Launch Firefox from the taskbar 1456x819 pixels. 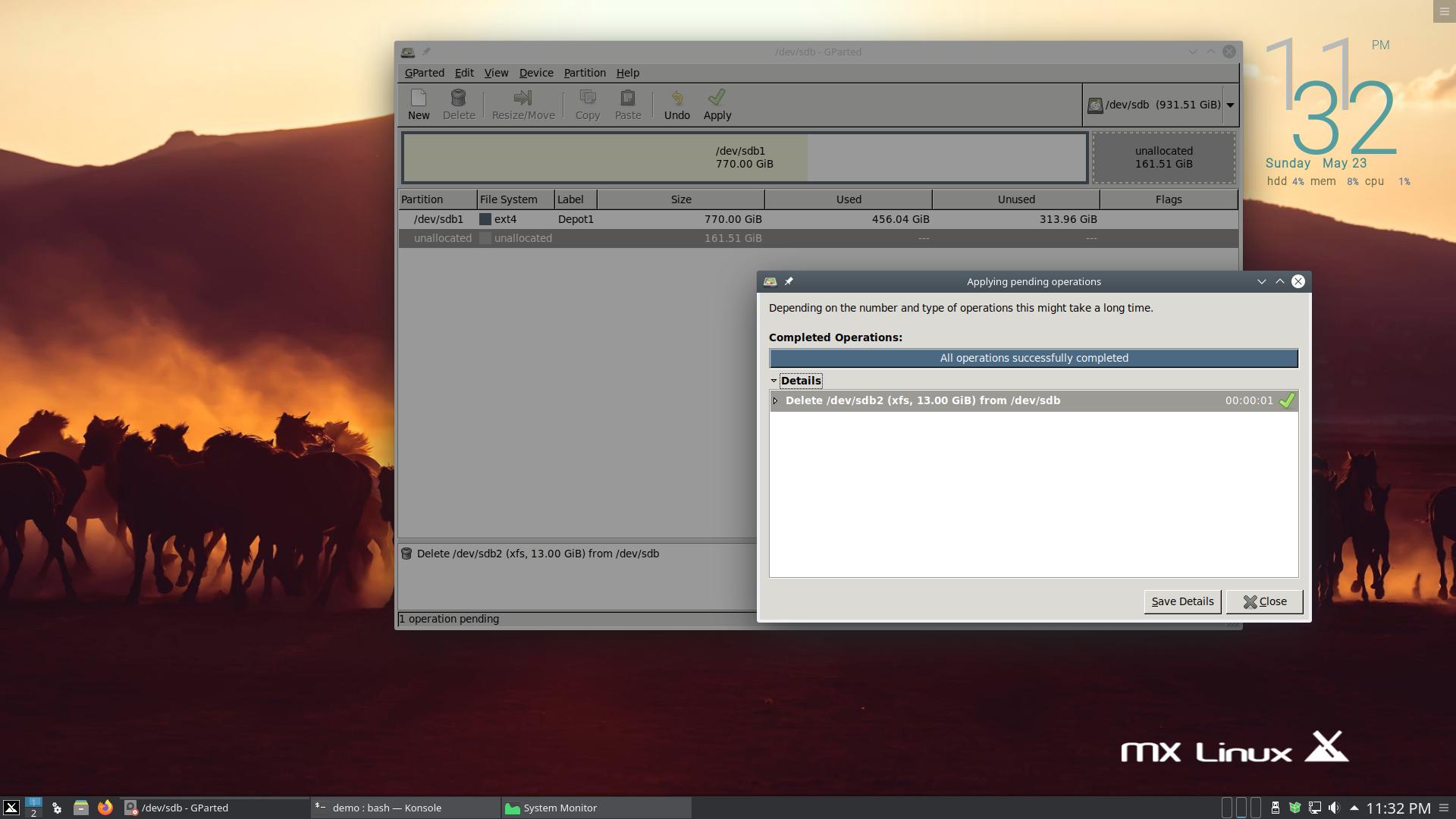pyautogui.click(x=105, y=808)
